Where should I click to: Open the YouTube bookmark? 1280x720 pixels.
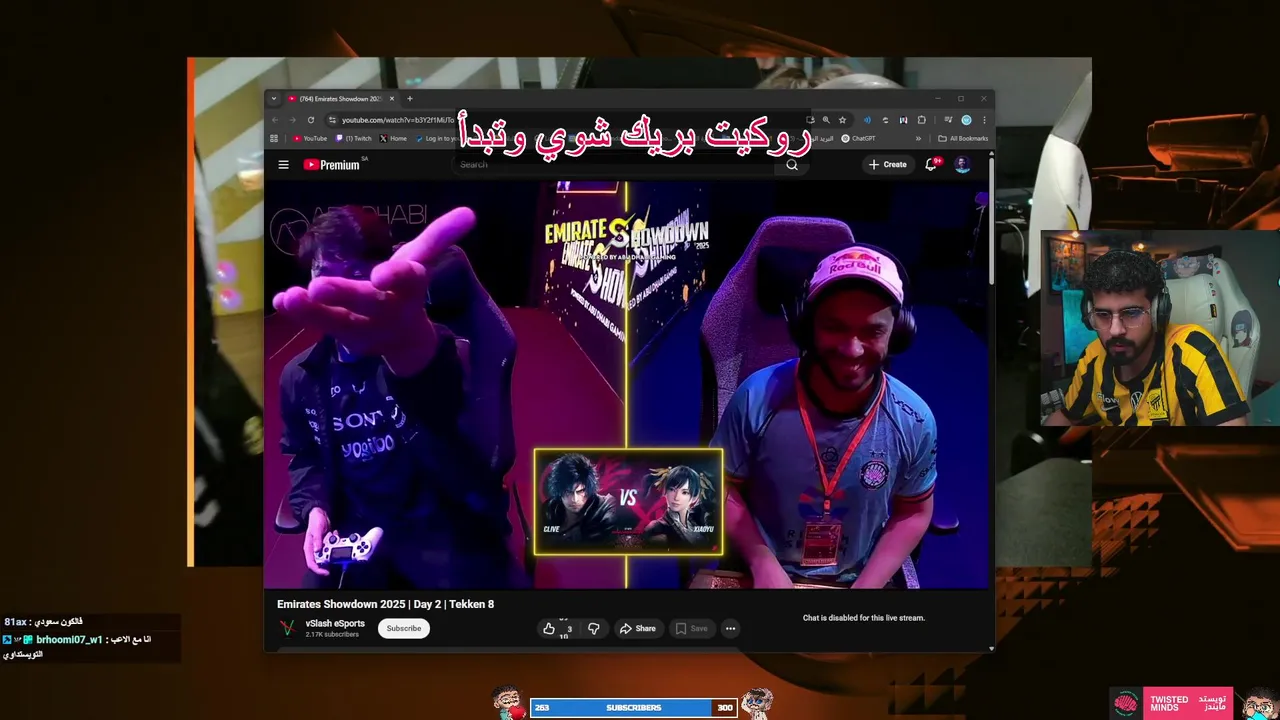click(x=310, y=139)
